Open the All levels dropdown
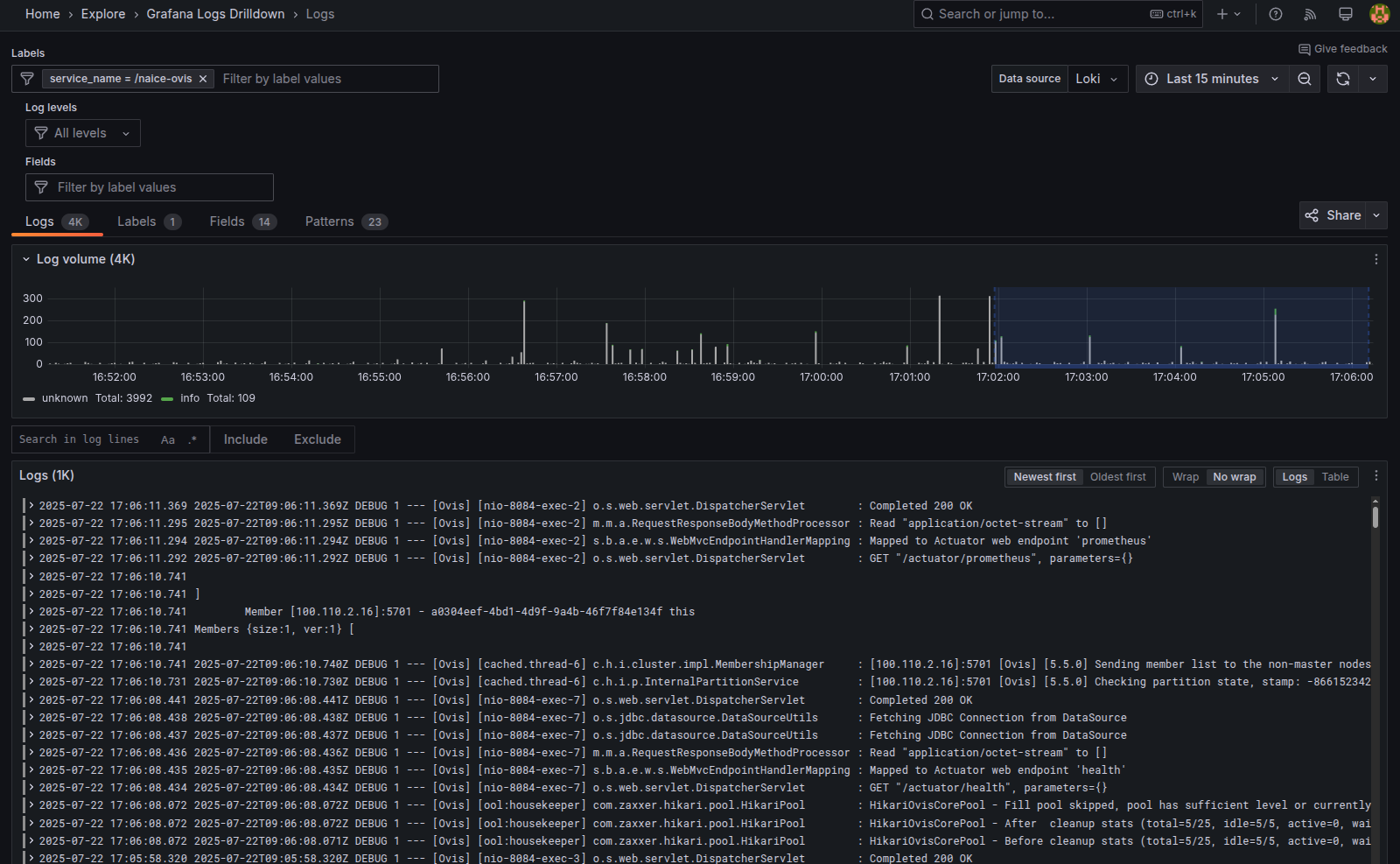Viewport: 1400px width, 864px height. [82, 133]
